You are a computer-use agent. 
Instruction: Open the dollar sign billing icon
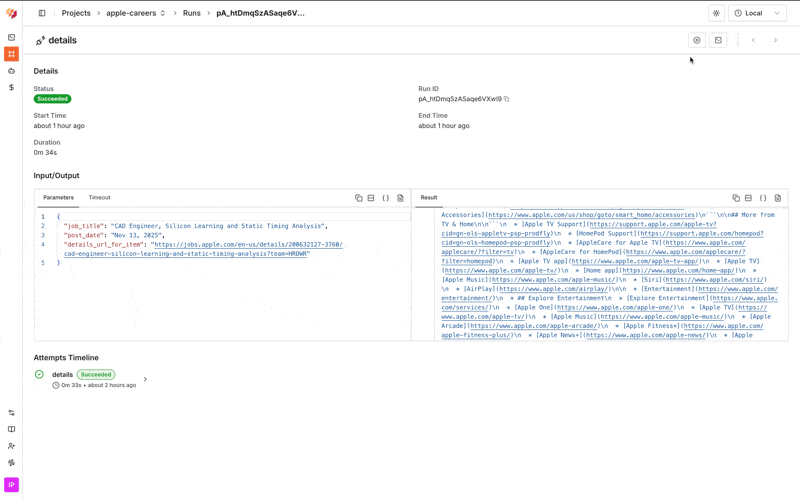(x=11, y=87)
